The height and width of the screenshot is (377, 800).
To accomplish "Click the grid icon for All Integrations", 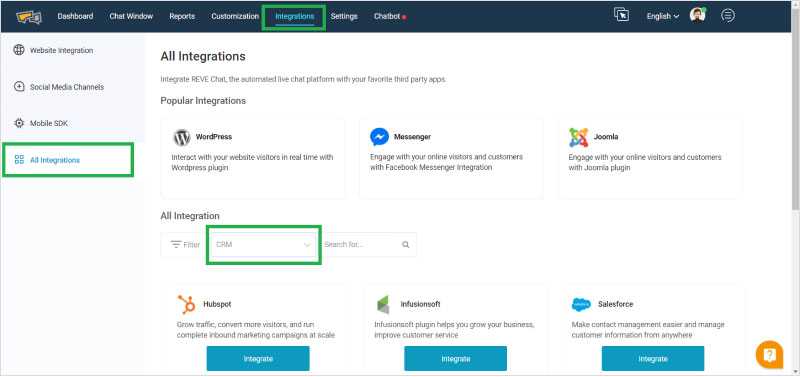I will click(x=19, y=160).
